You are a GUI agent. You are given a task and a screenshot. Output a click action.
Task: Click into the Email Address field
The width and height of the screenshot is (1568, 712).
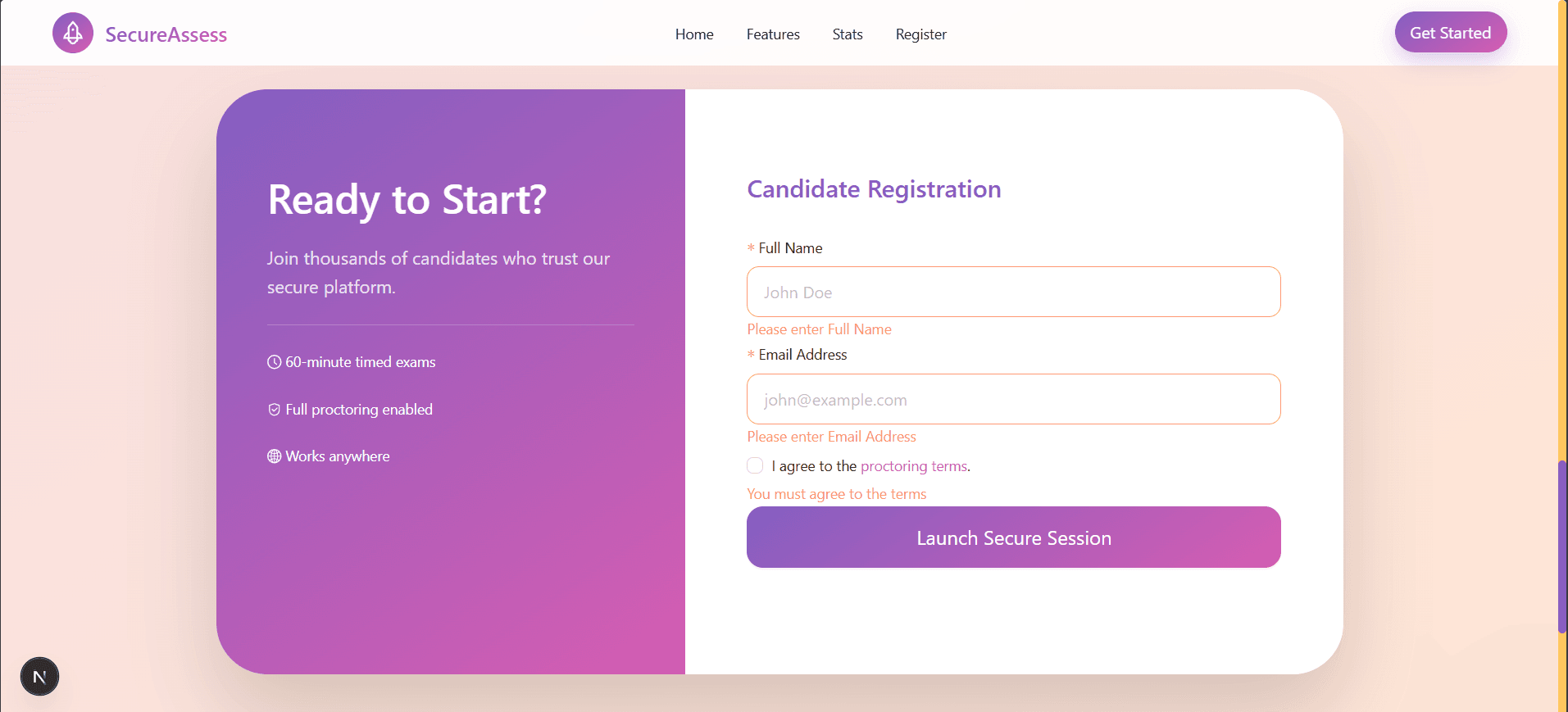tap(1013, 399)
